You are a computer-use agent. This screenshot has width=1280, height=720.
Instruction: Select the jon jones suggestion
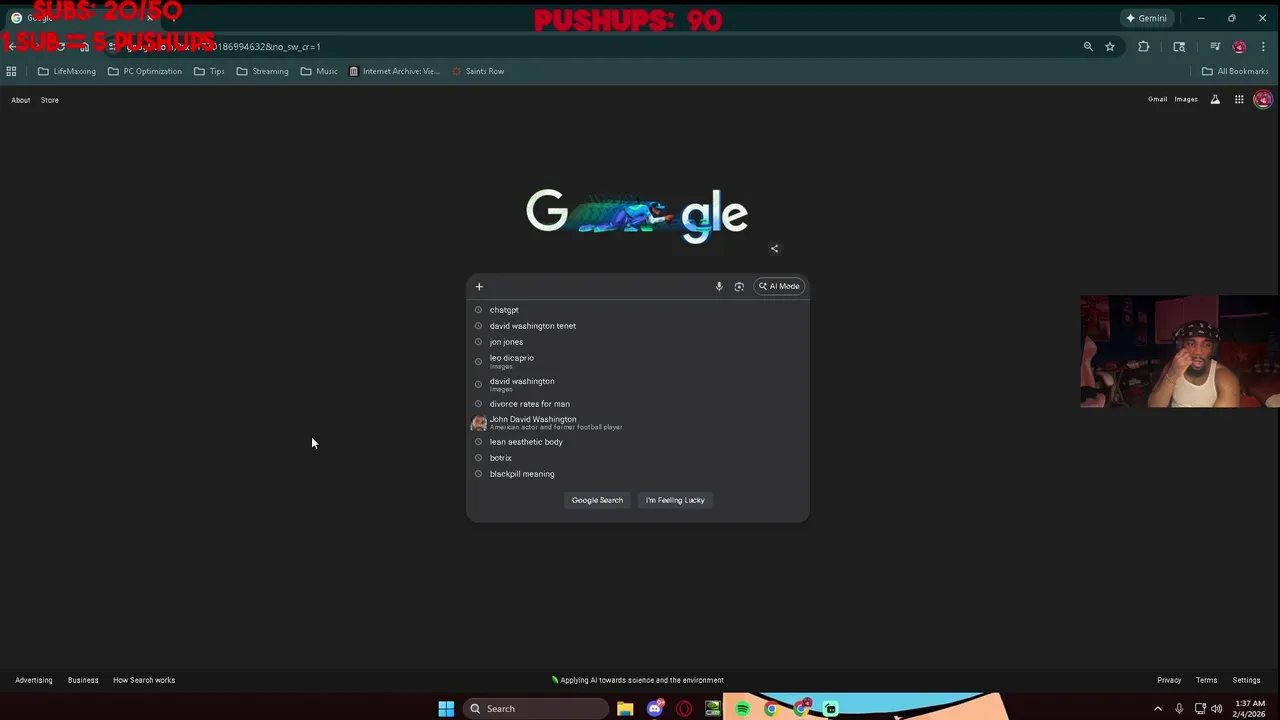coord(638,342)
